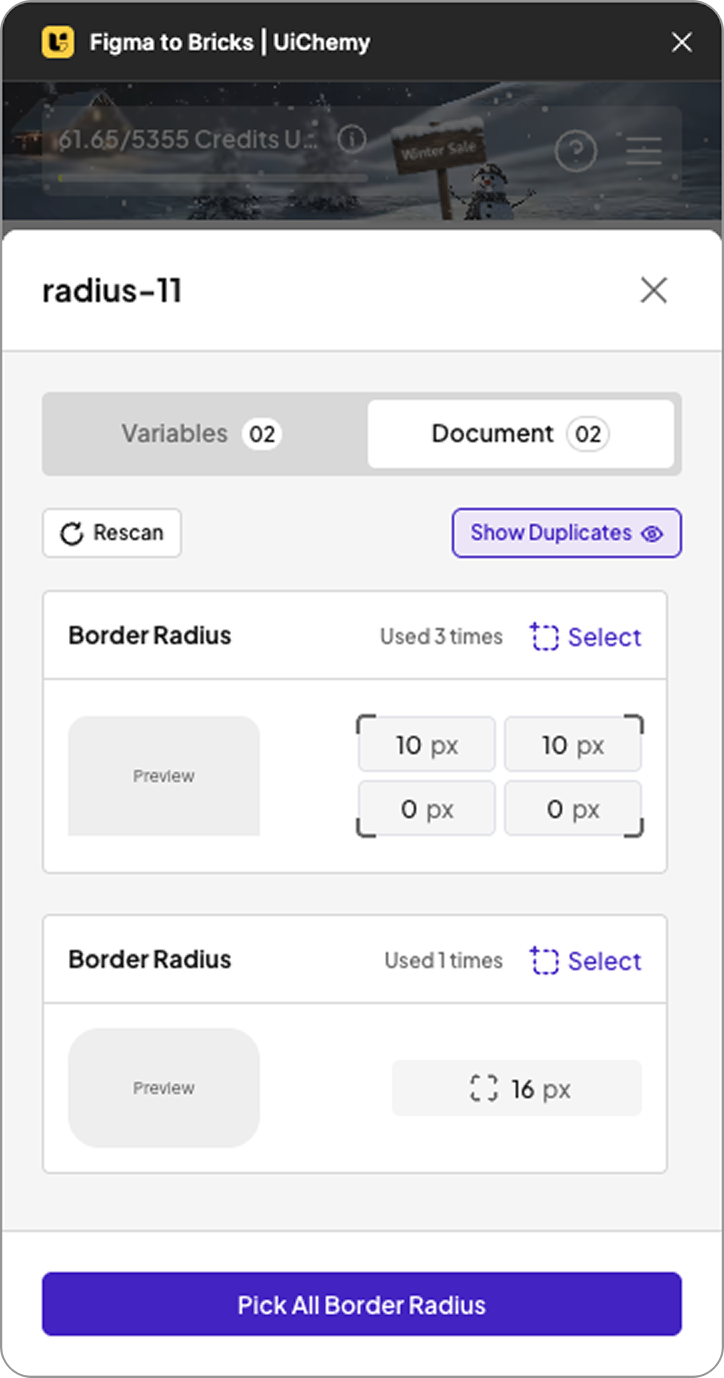Image resolution: width=724 pixels, height=1378 pixels.
Task: Close the Figma to Bricks plugin window
Action: pos(681,42)
